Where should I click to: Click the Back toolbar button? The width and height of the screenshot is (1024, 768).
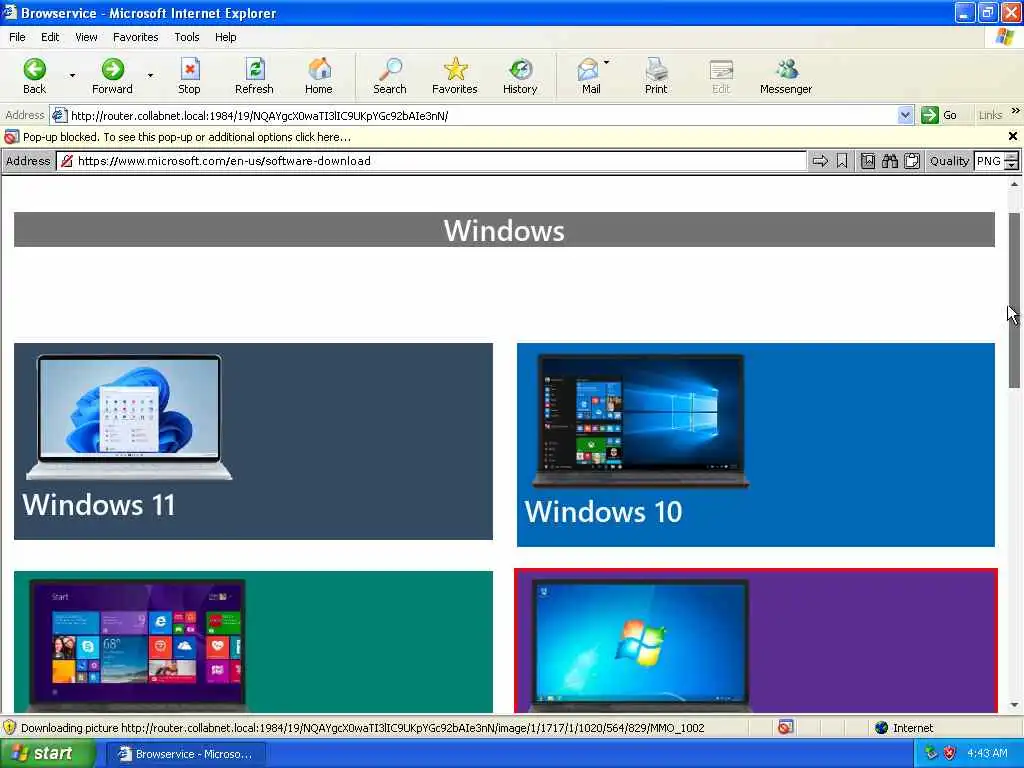[x=35, y=76]
